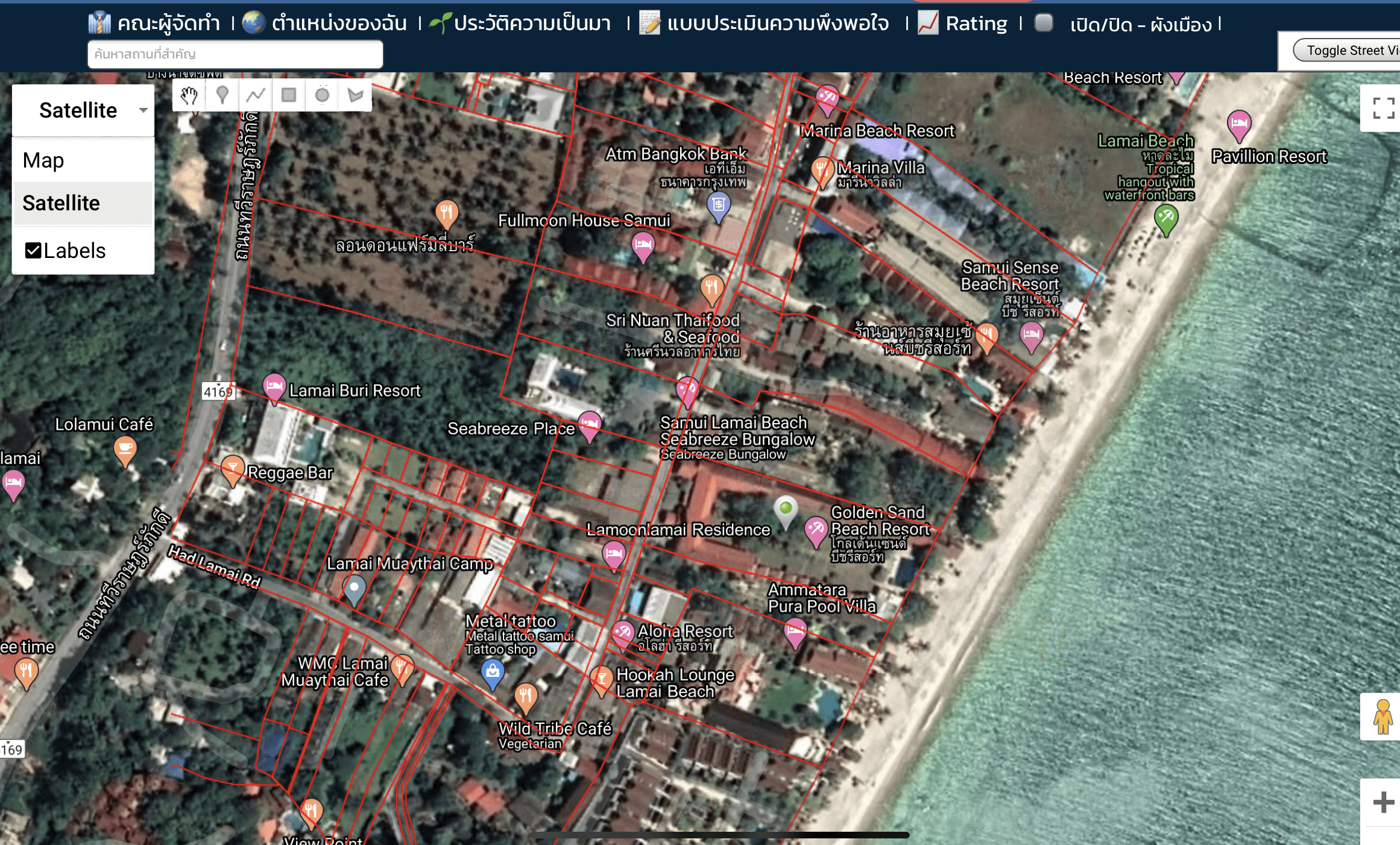Focus the place search input field
The image size is (1400, 845).
coord(235,54)
